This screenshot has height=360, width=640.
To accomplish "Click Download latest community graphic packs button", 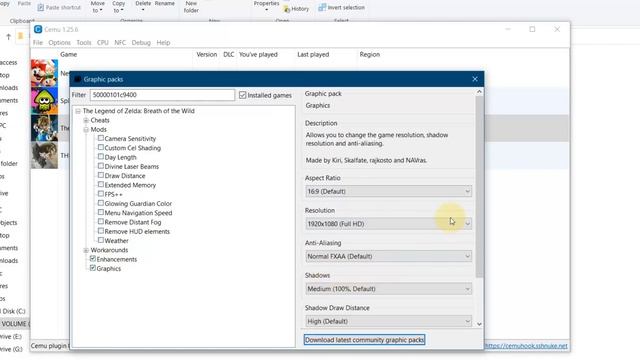I will tap(364, 340).
